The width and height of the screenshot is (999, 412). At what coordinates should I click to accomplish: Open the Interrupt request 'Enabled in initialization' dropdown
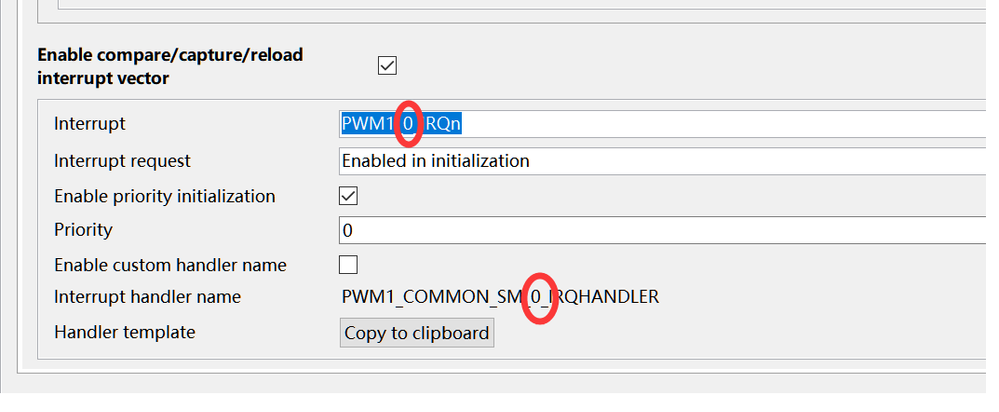pyautogui.click(x=660, y=160)
